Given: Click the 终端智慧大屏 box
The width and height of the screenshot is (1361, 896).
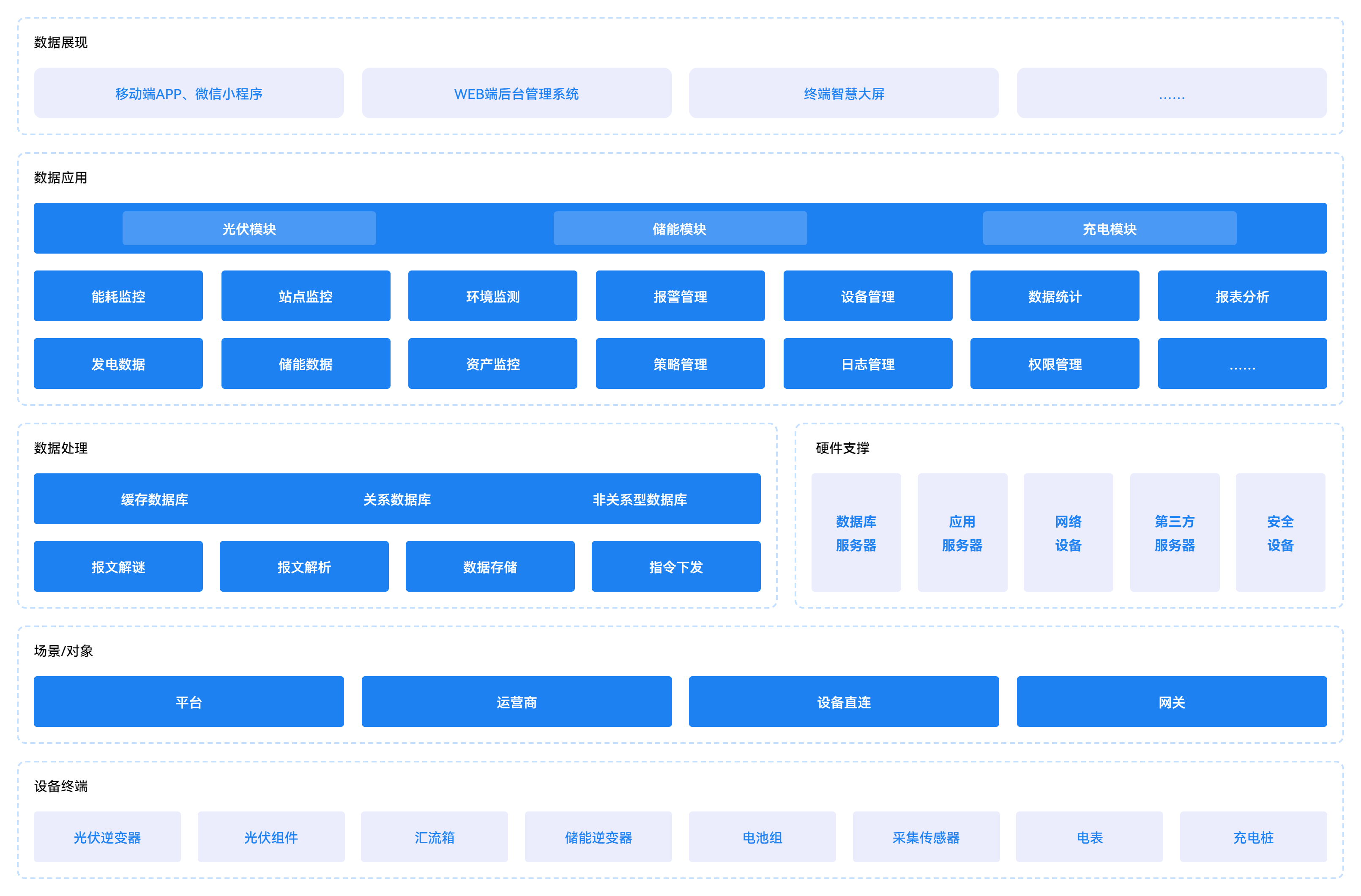Looking at the screenshot, I should (844, 93).
